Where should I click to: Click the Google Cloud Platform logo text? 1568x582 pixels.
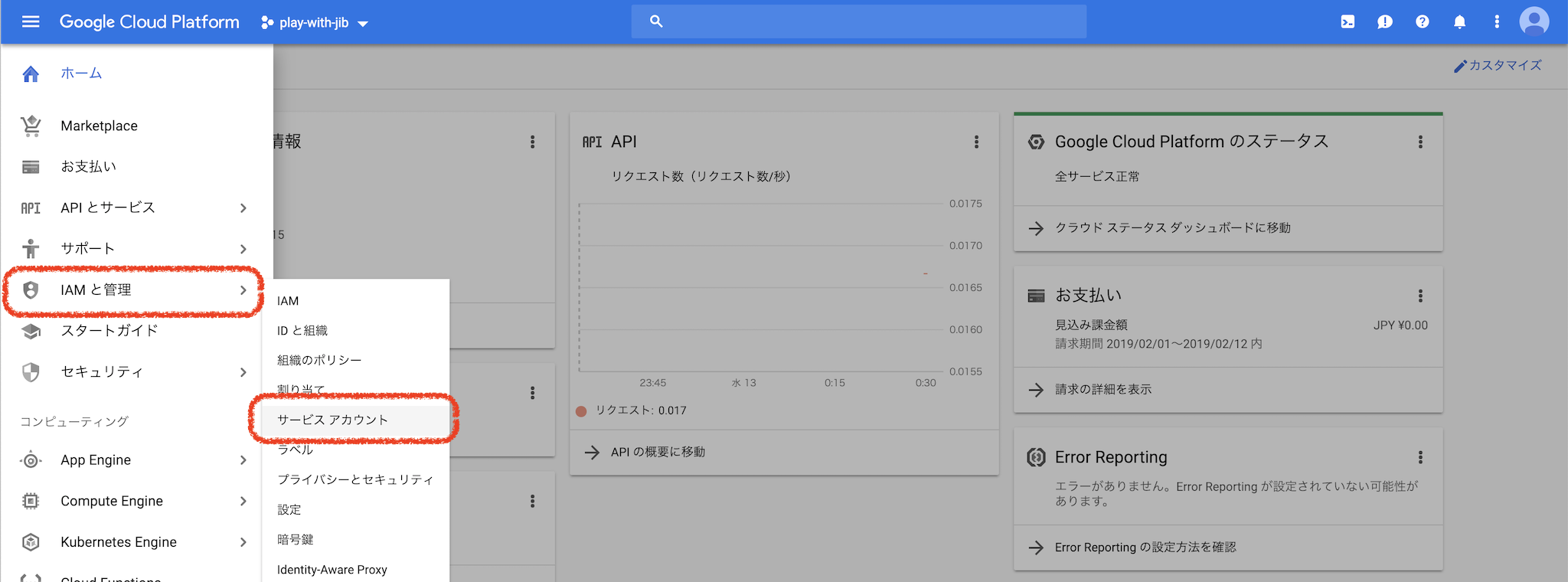pos(149,22)
